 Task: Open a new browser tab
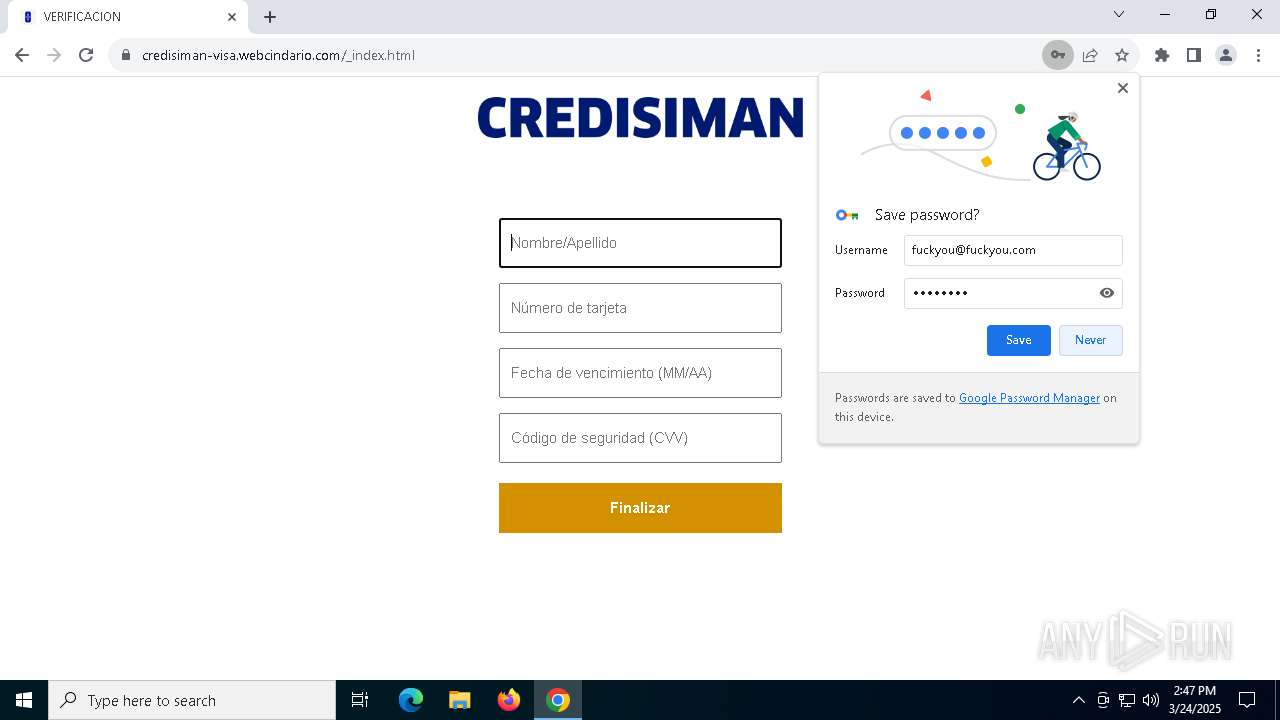270,17
